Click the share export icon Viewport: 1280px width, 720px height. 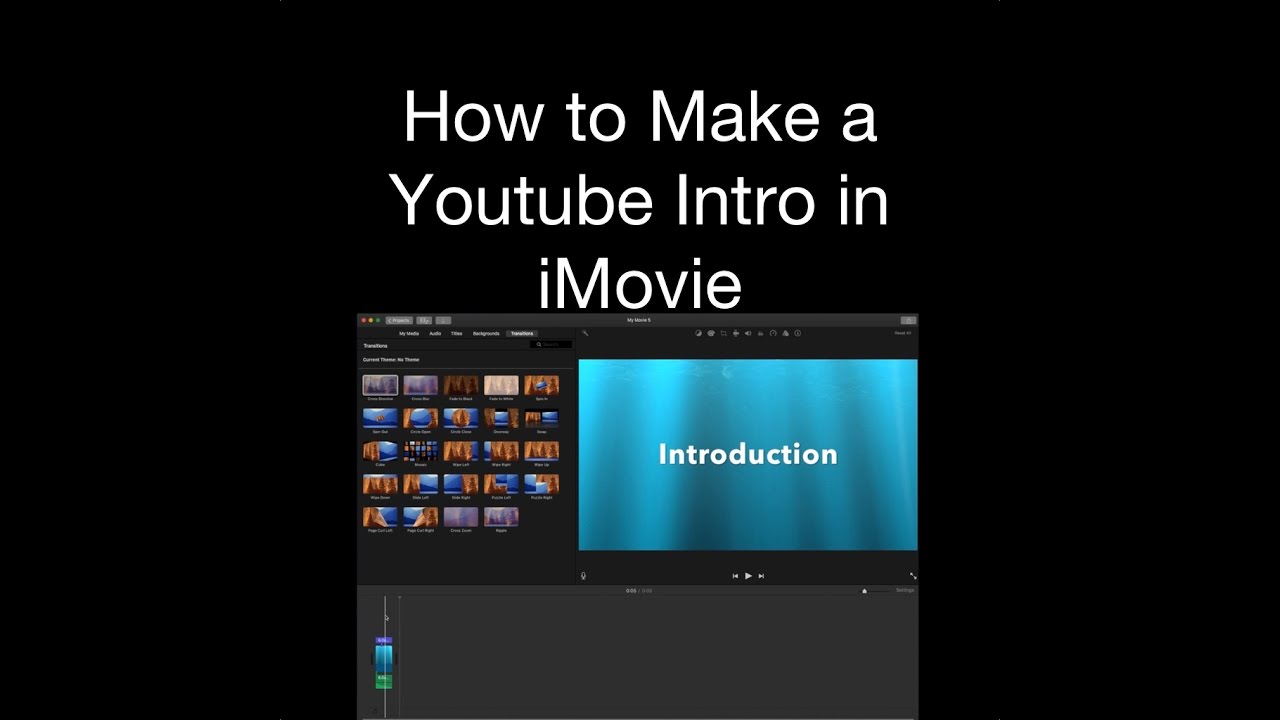point(908,320)
